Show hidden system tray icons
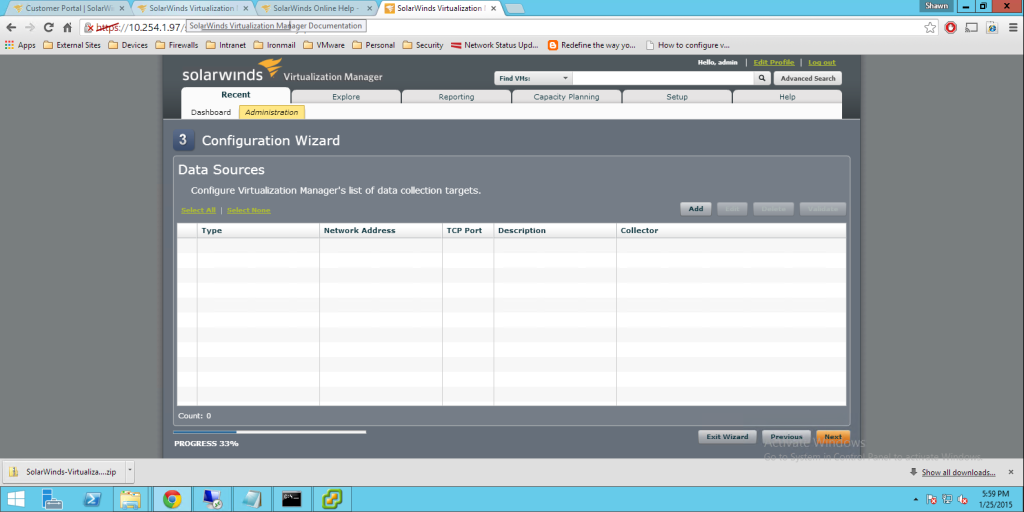Image resolution: width=1024 pixels, height=512 pixels. (x=916, y=500)
